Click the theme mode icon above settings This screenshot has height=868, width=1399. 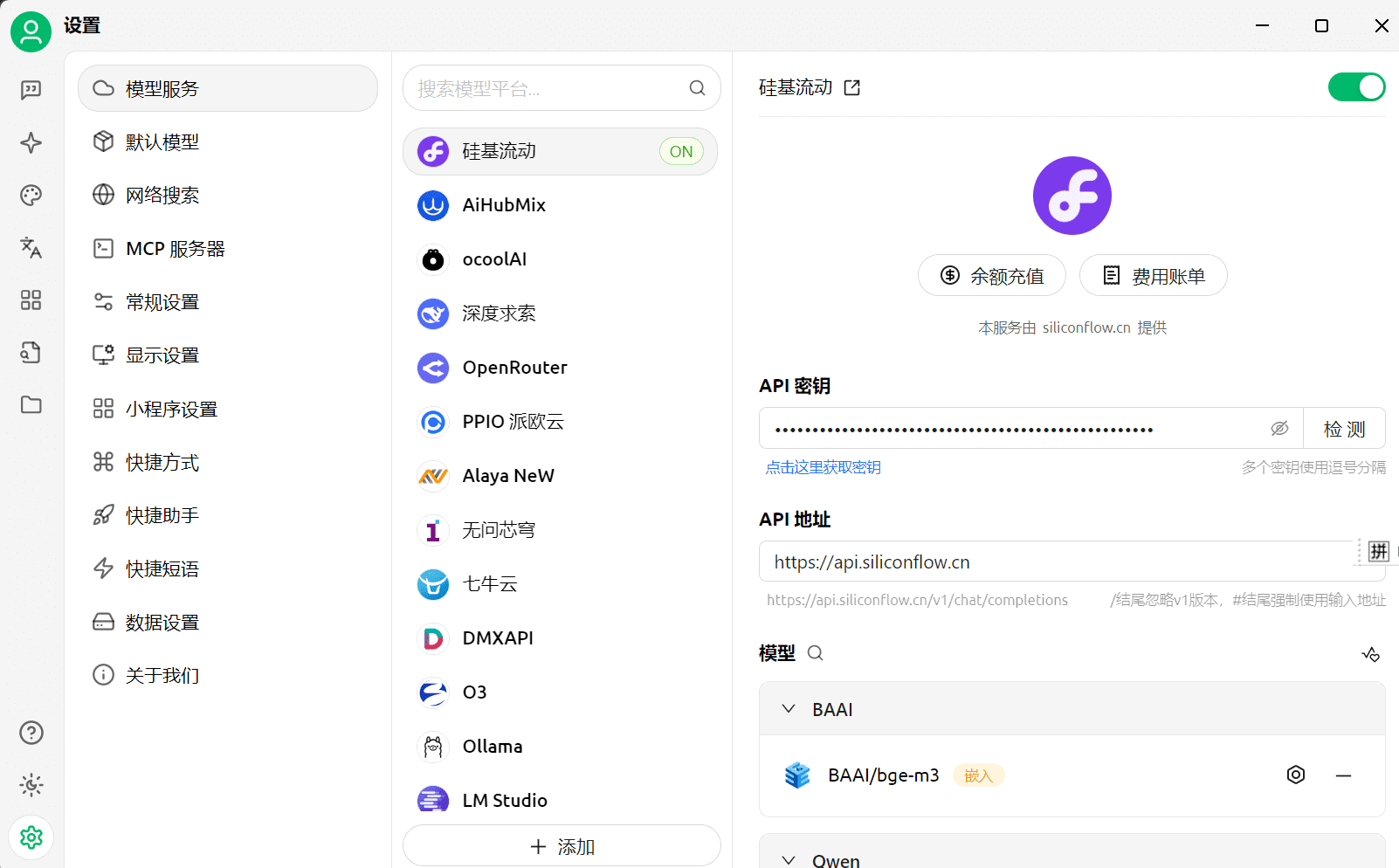point(31,785)
